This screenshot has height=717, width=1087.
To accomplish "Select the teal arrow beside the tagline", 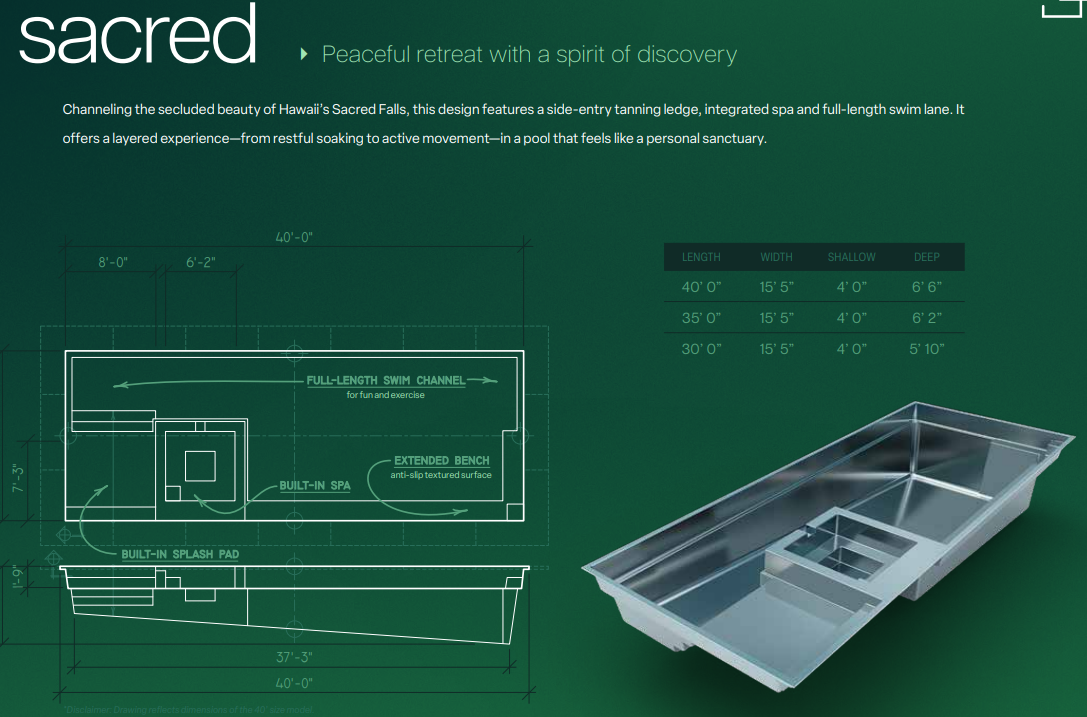I will [304, 55].
